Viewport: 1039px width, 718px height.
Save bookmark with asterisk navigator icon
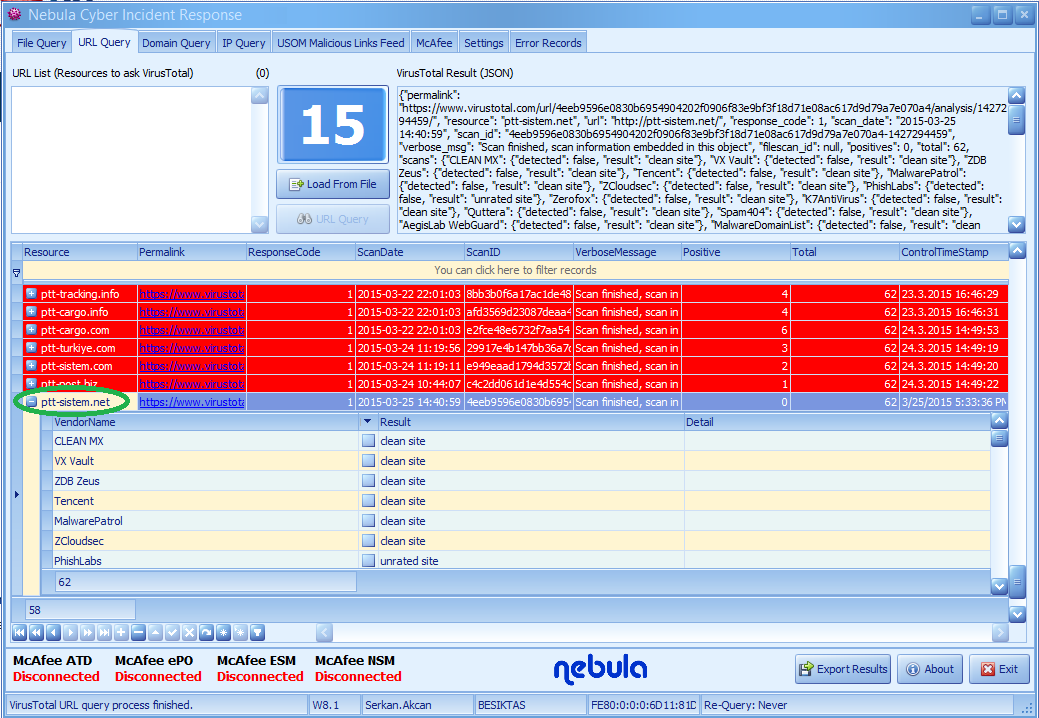pos(223,633)
